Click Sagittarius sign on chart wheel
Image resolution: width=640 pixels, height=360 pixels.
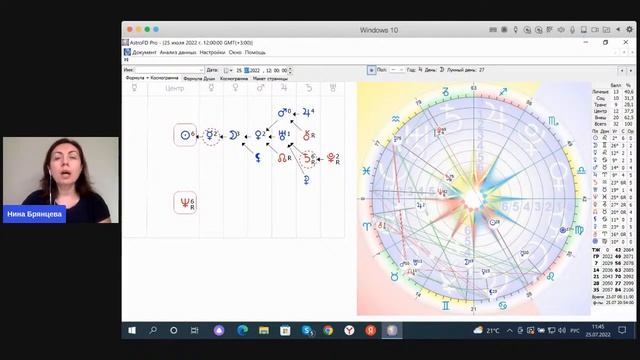[503, 93]
